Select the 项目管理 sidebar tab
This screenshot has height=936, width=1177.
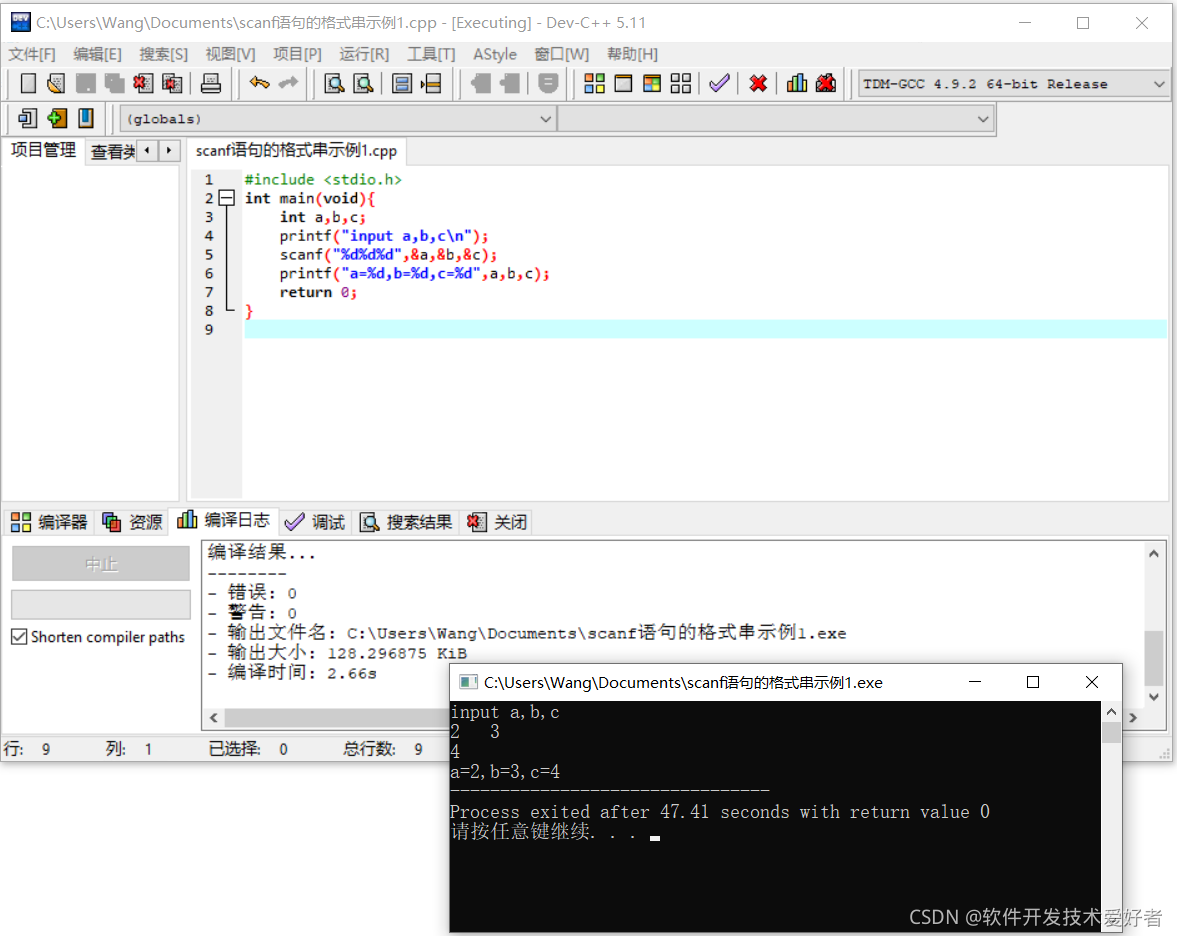[43, 150]
